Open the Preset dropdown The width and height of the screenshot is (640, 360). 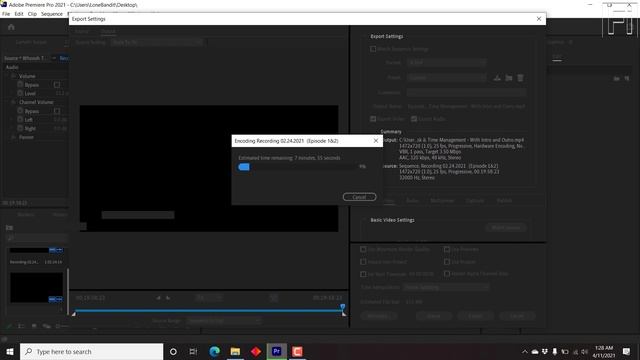pyautogui.click(x=446, y=78)
